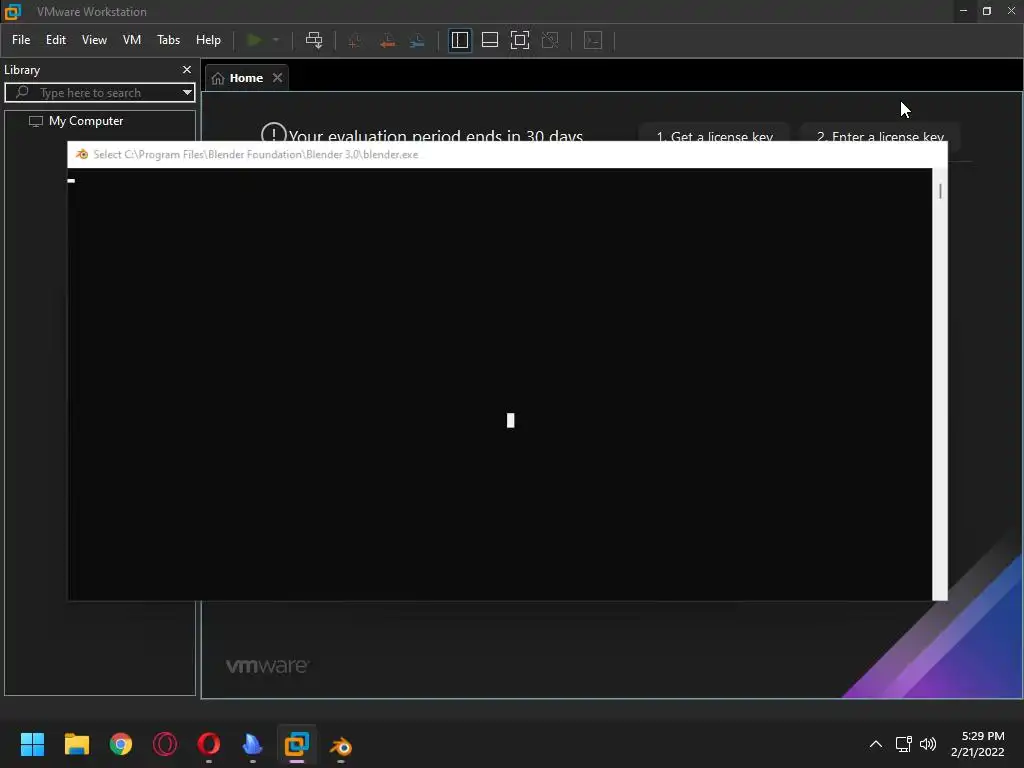
Task: Close the Home tab
Action: click(x=278, y=78)
